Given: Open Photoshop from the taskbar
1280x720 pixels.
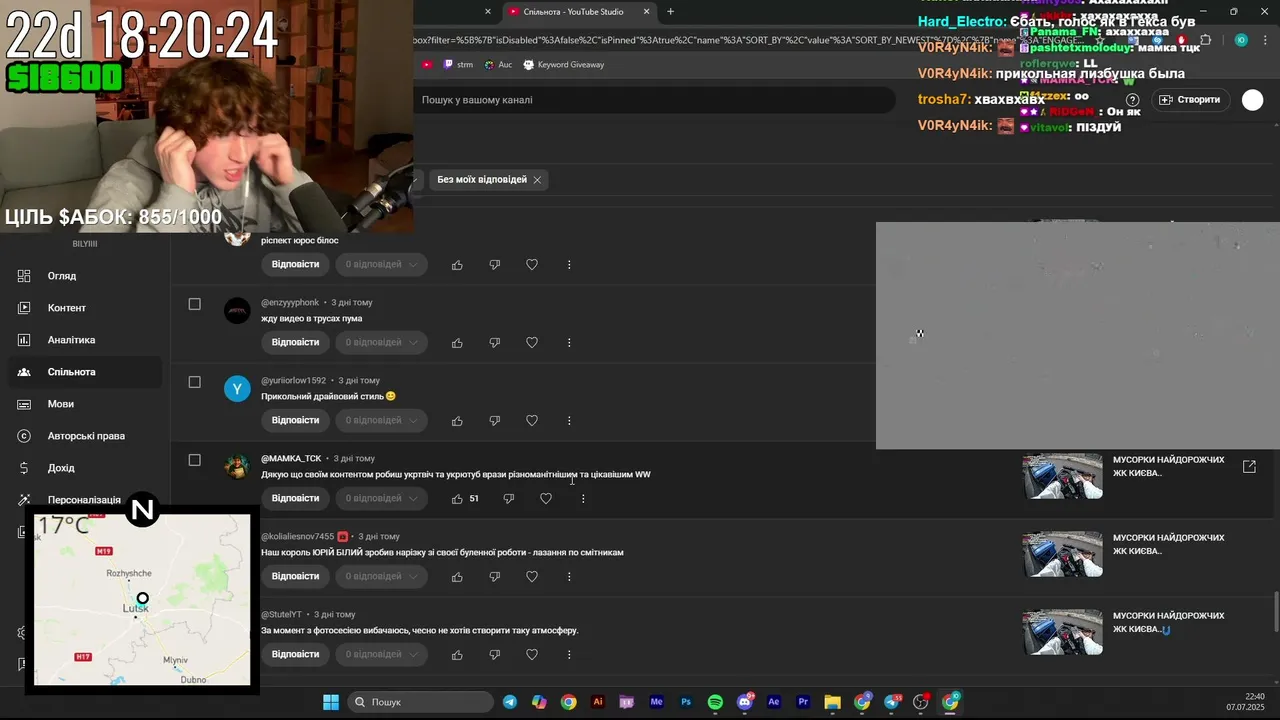Looking at the screenshot, I should click(x=686, y=702).
